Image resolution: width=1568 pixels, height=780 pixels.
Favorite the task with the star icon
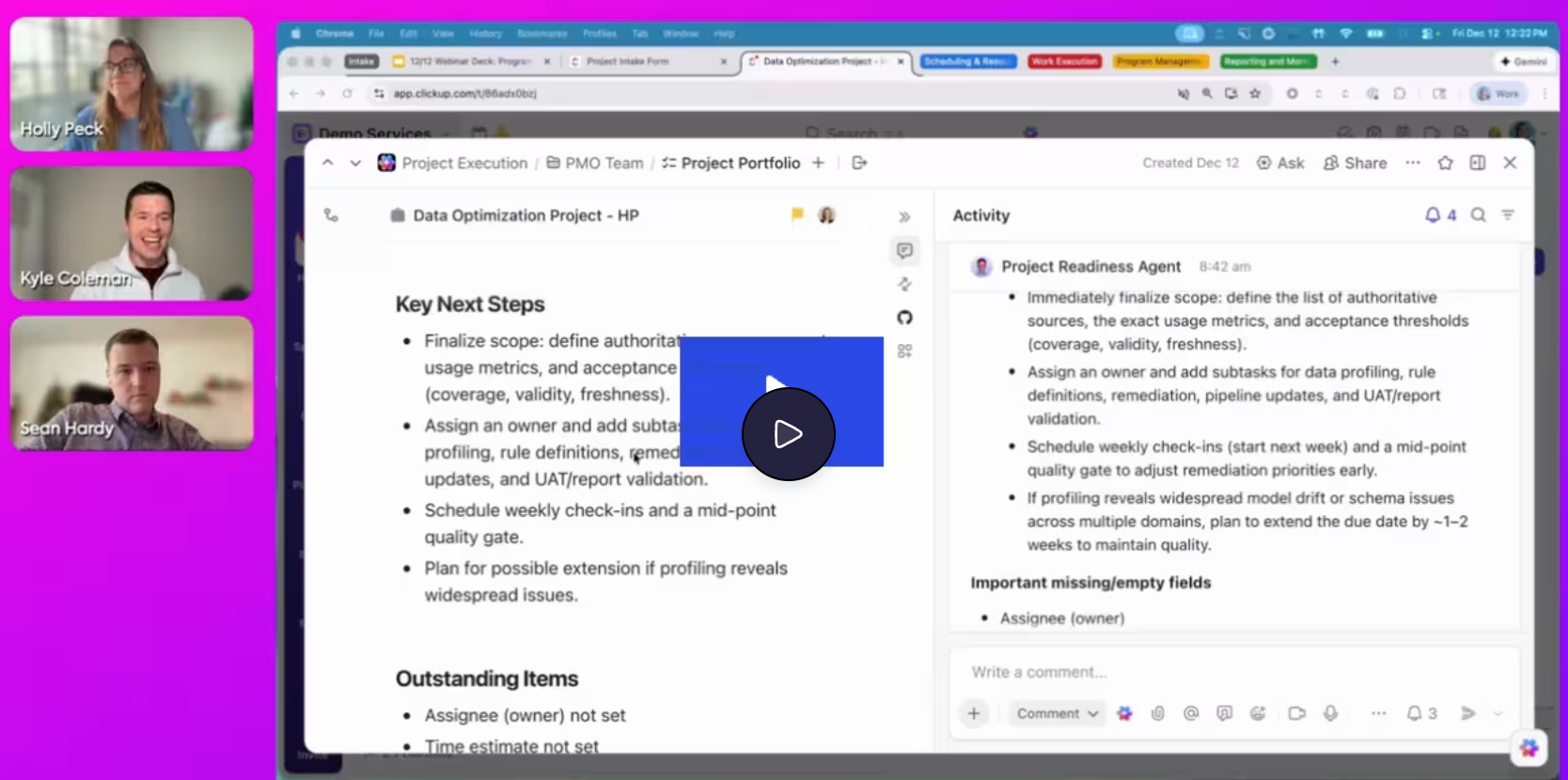(x=1445, y=163)
